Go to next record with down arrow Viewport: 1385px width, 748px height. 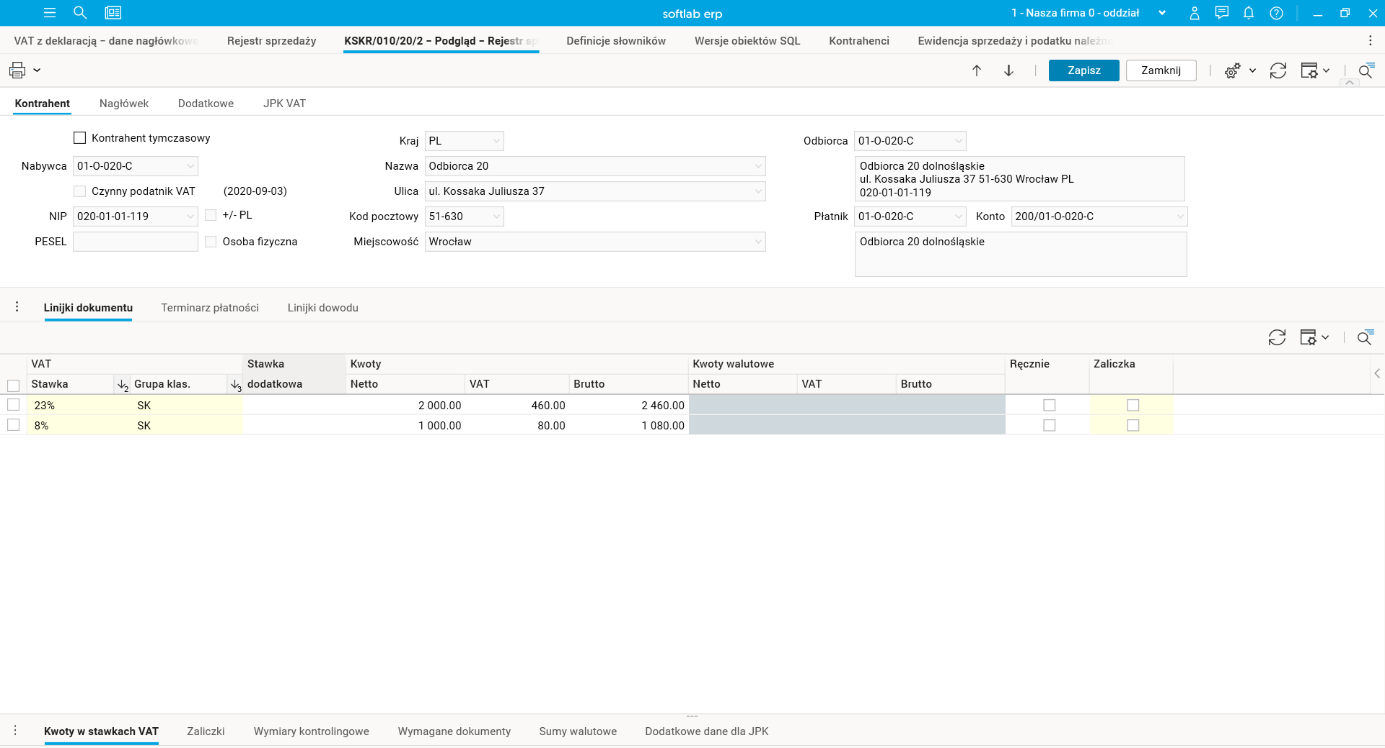tap(1009, 70)
